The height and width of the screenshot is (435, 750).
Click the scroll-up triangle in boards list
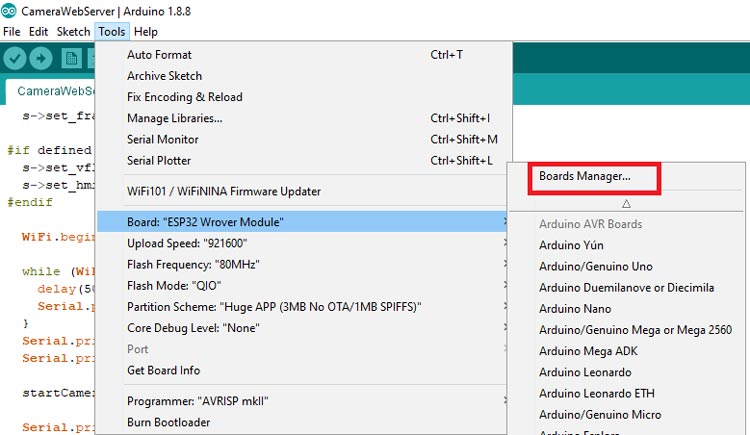(626, 204)
